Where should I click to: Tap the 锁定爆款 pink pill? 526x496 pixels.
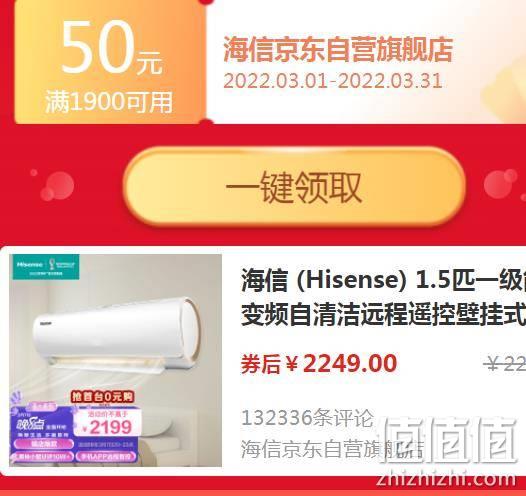pyautogui.click(x=43, y=444)
